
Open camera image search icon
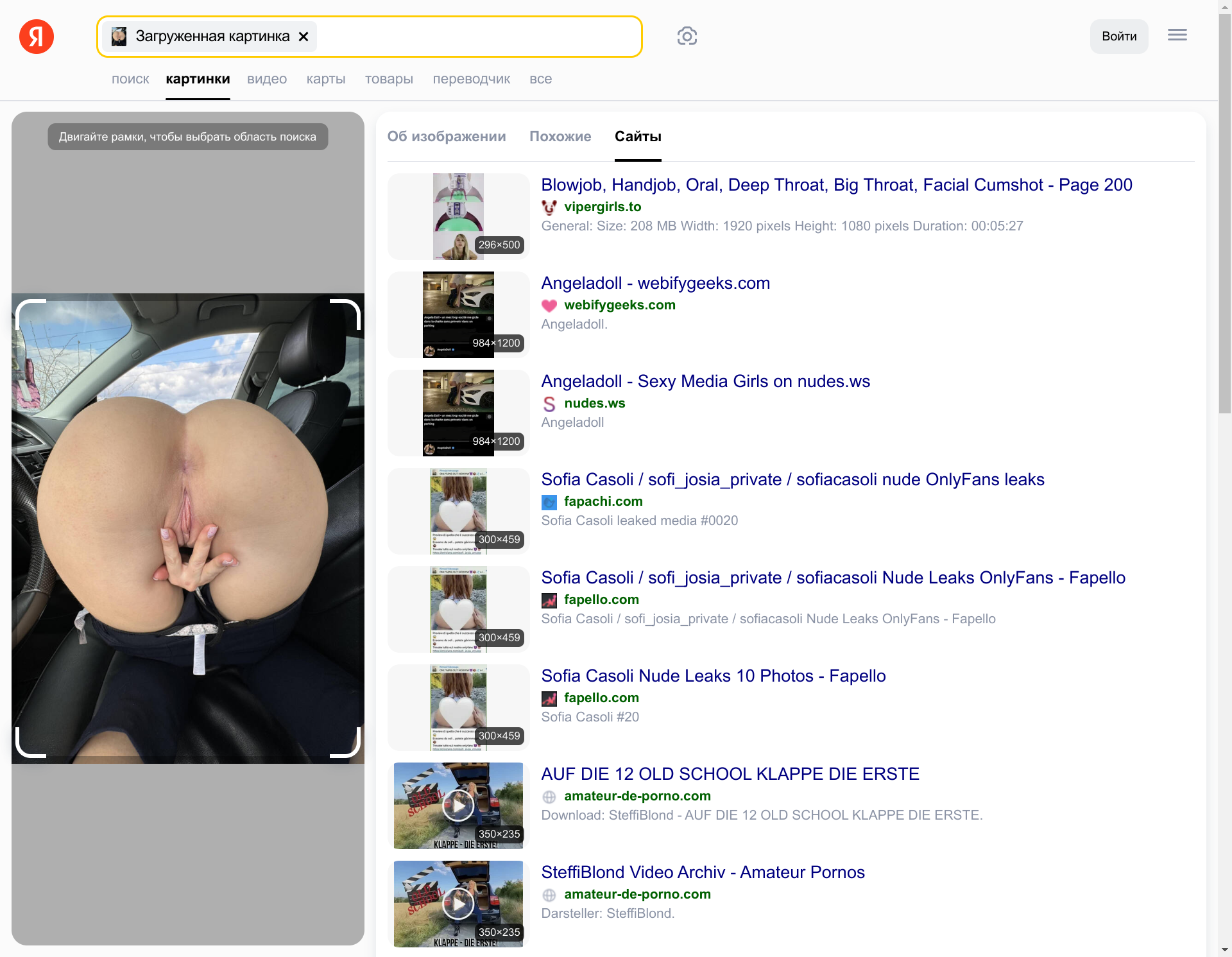point(687,37)
